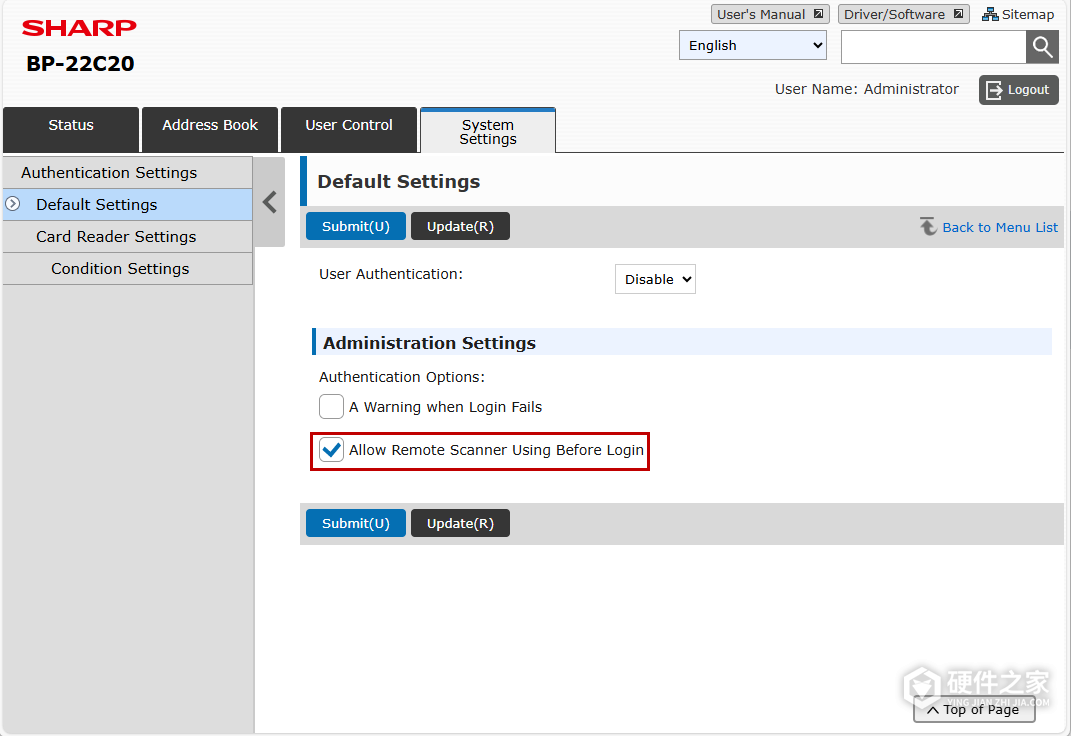This screenshot has height=736, width=1071.
Task: Focus the search input field
Action: pyautogui.click(x=934, y=47)
